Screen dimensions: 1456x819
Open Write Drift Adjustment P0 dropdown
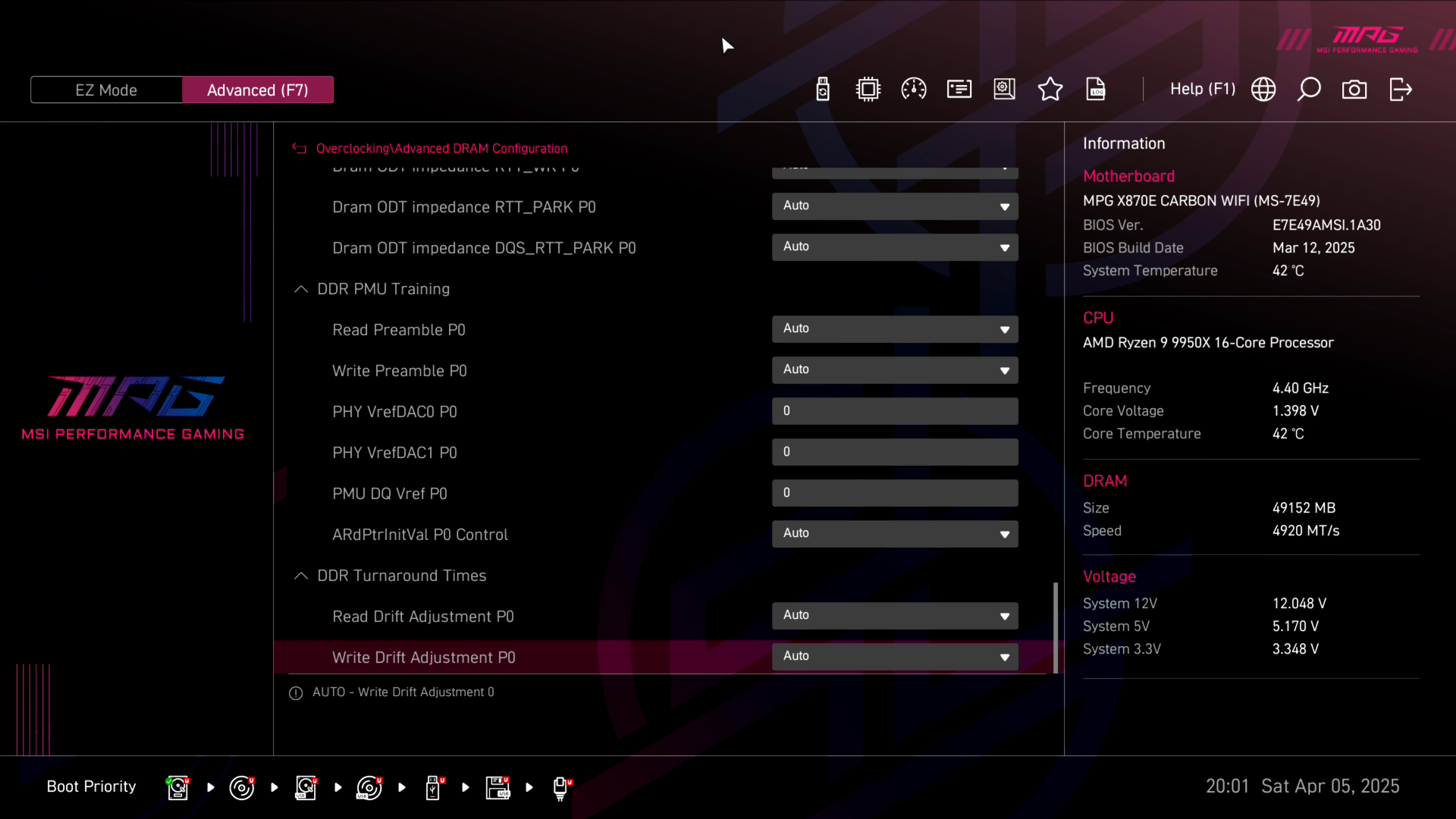click(x=895, y=657)
